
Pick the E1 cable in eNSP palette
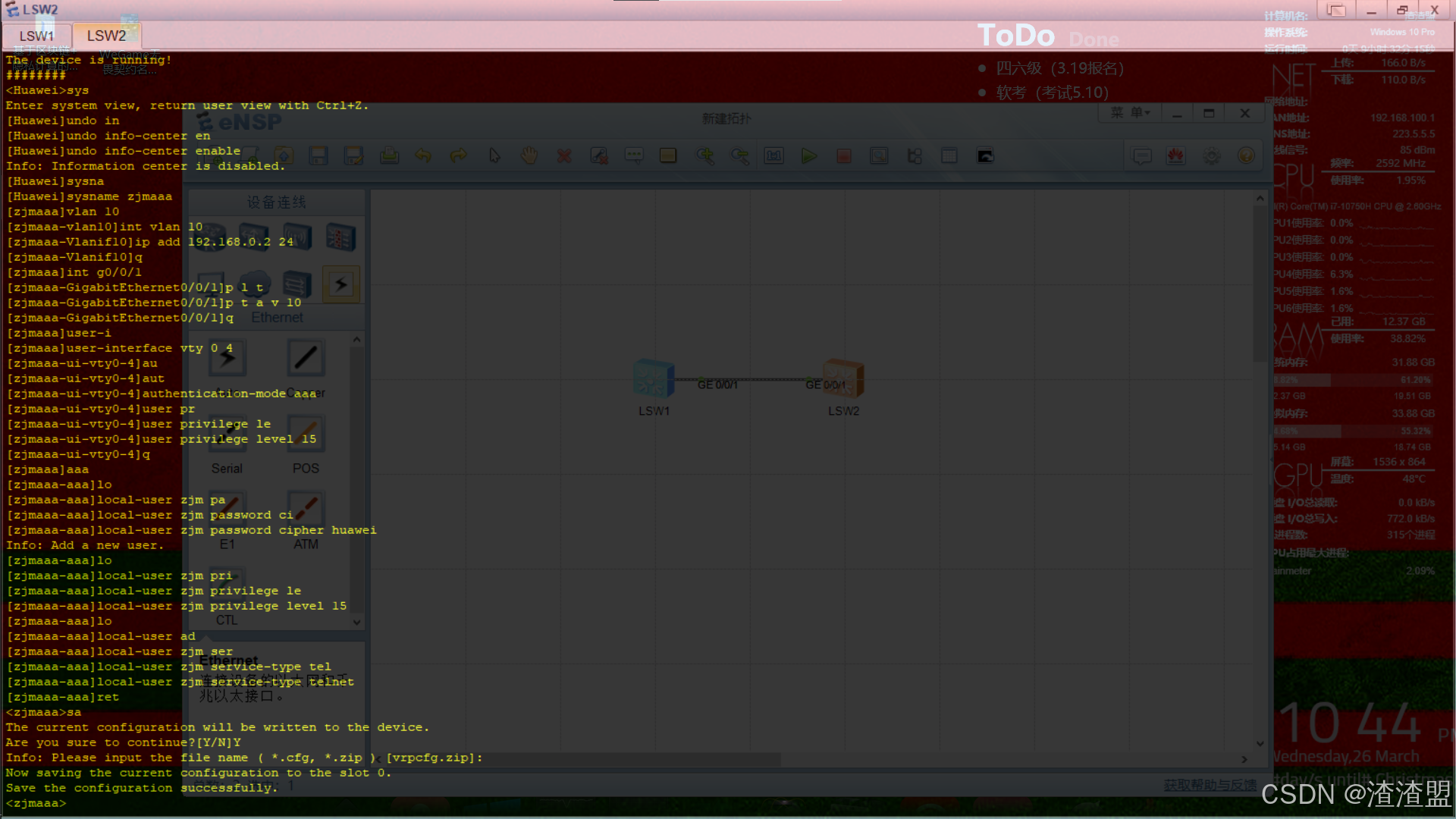227,510
